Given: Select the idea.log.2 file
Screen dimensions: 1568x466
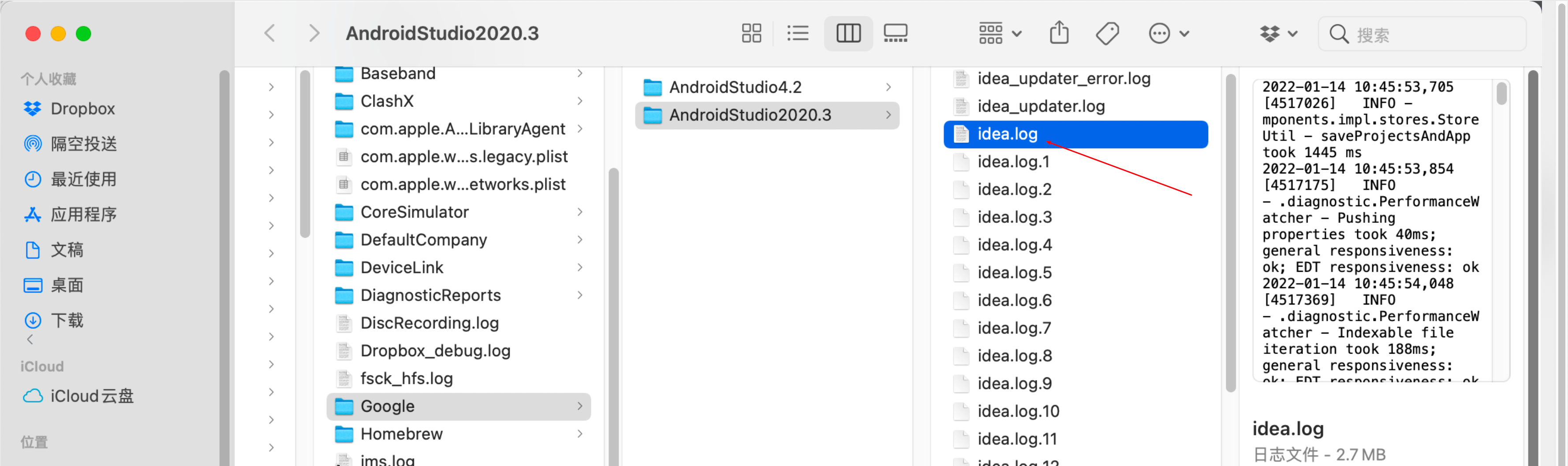Looking at the screenshot, I should pos(1075,189).
